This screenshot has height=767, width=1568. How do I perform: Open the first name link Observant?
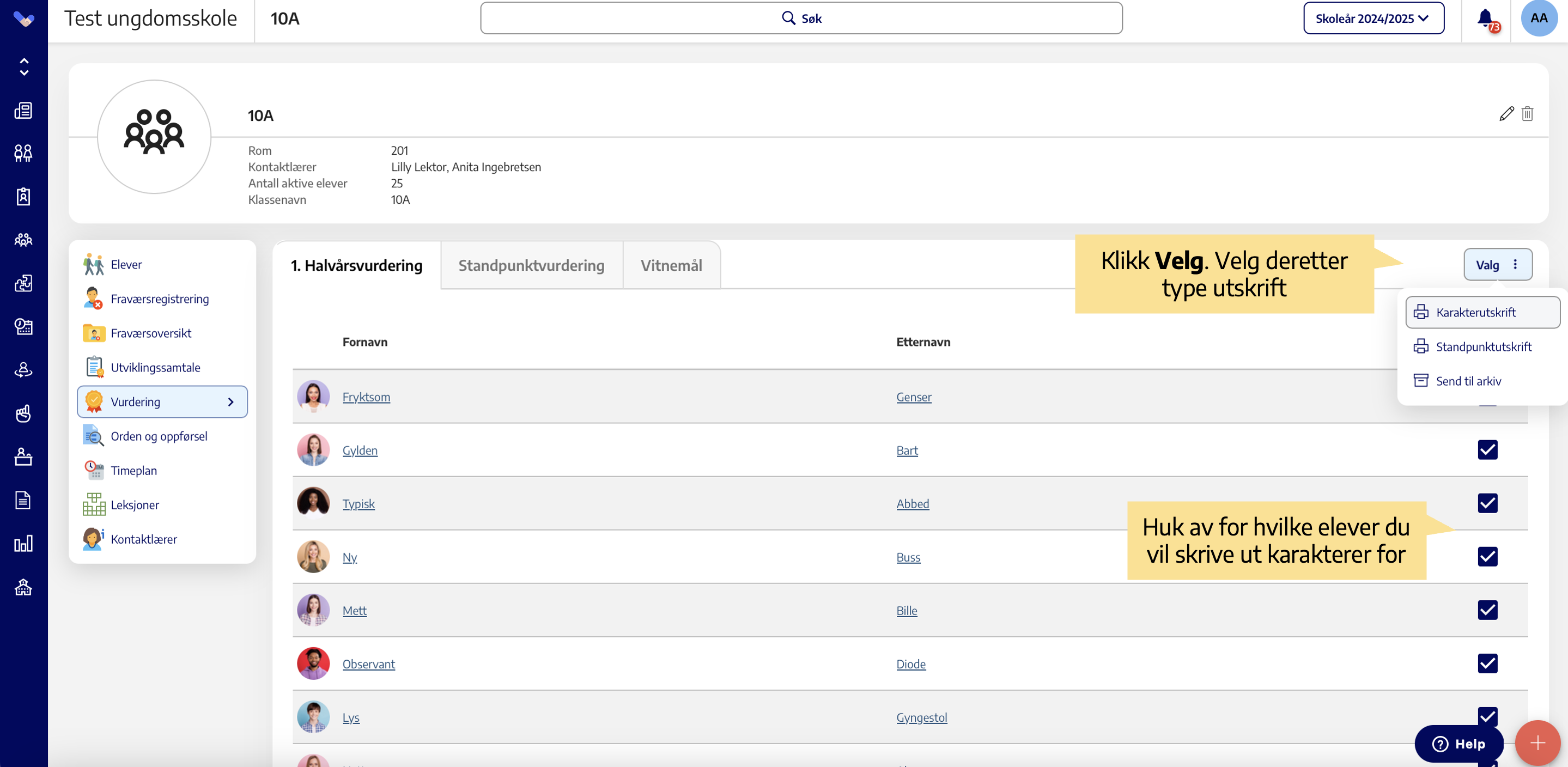[x=368, y=664]
